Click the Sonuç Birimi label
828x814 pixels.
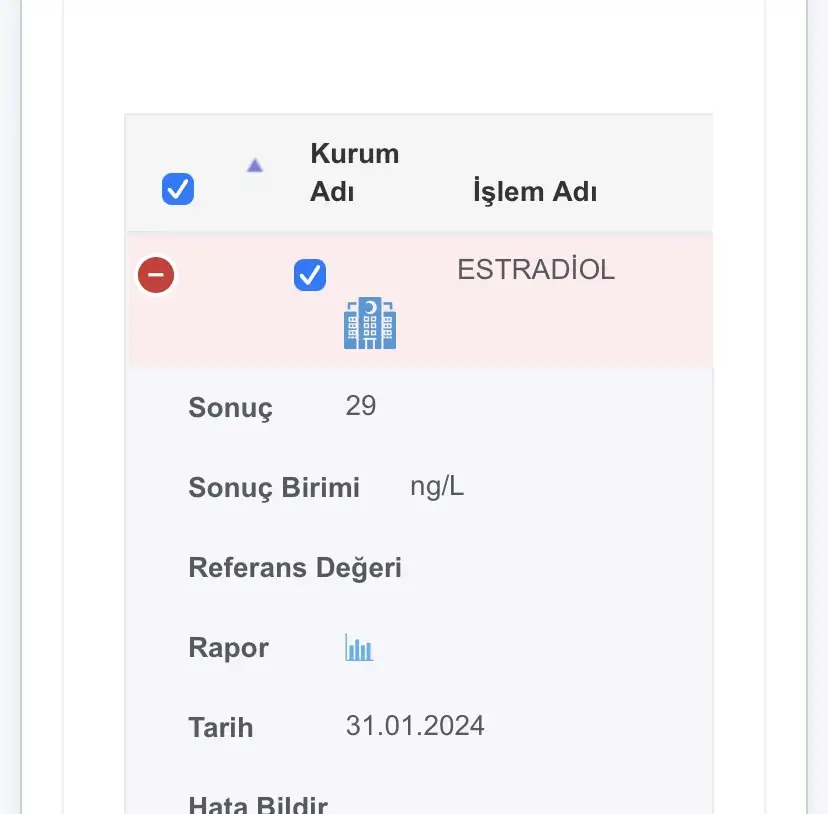274,488
